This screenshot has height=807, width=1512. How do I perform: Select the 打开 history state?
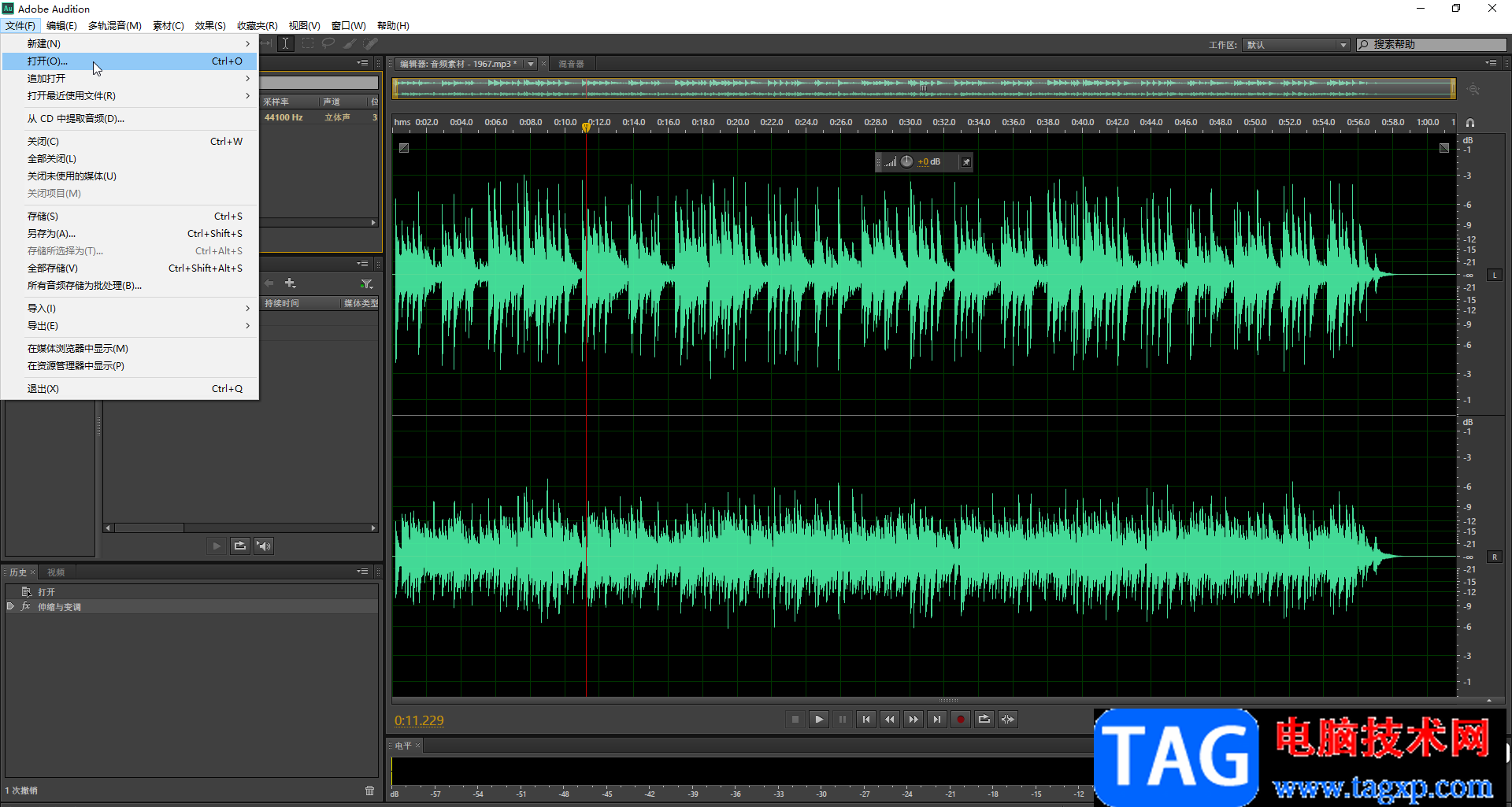tap(191, 591)
